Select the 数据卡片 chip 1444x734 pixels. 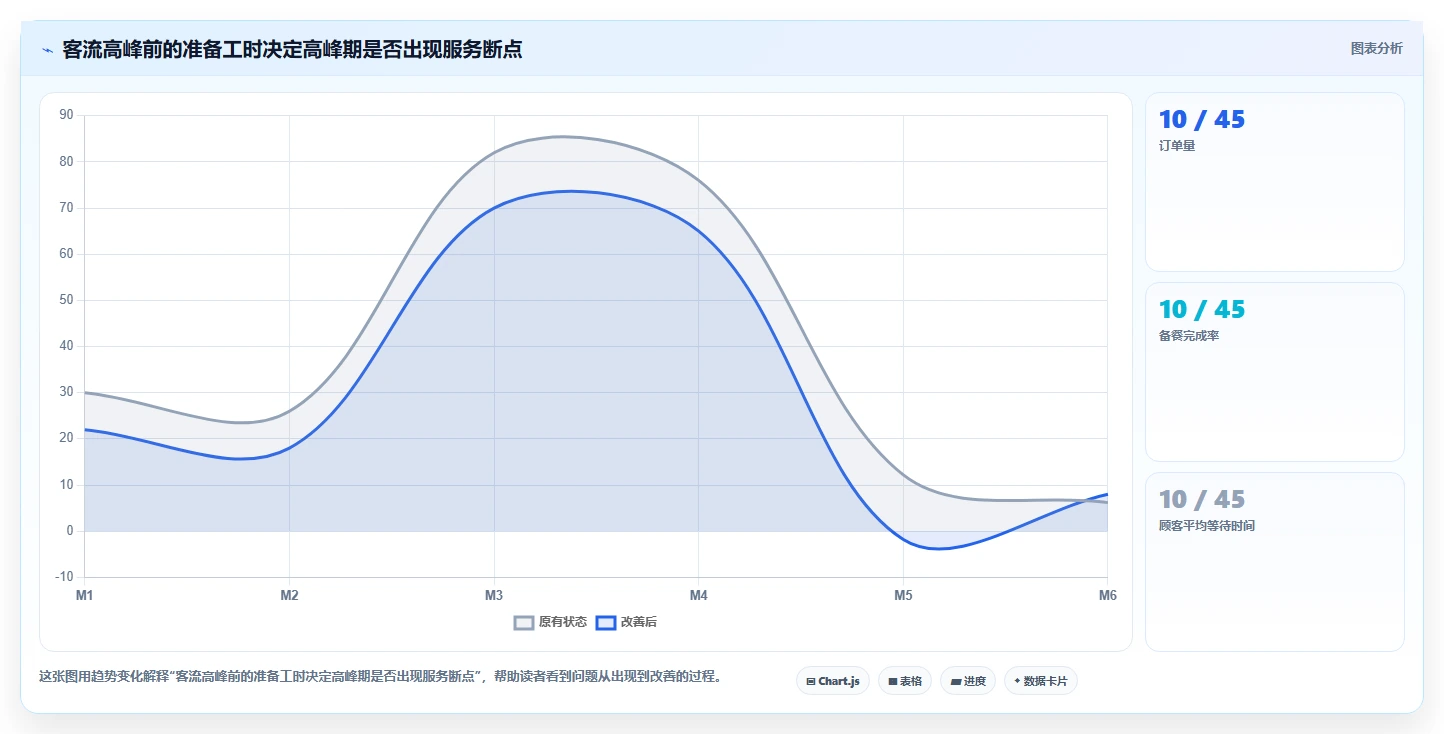point(1041,681)
